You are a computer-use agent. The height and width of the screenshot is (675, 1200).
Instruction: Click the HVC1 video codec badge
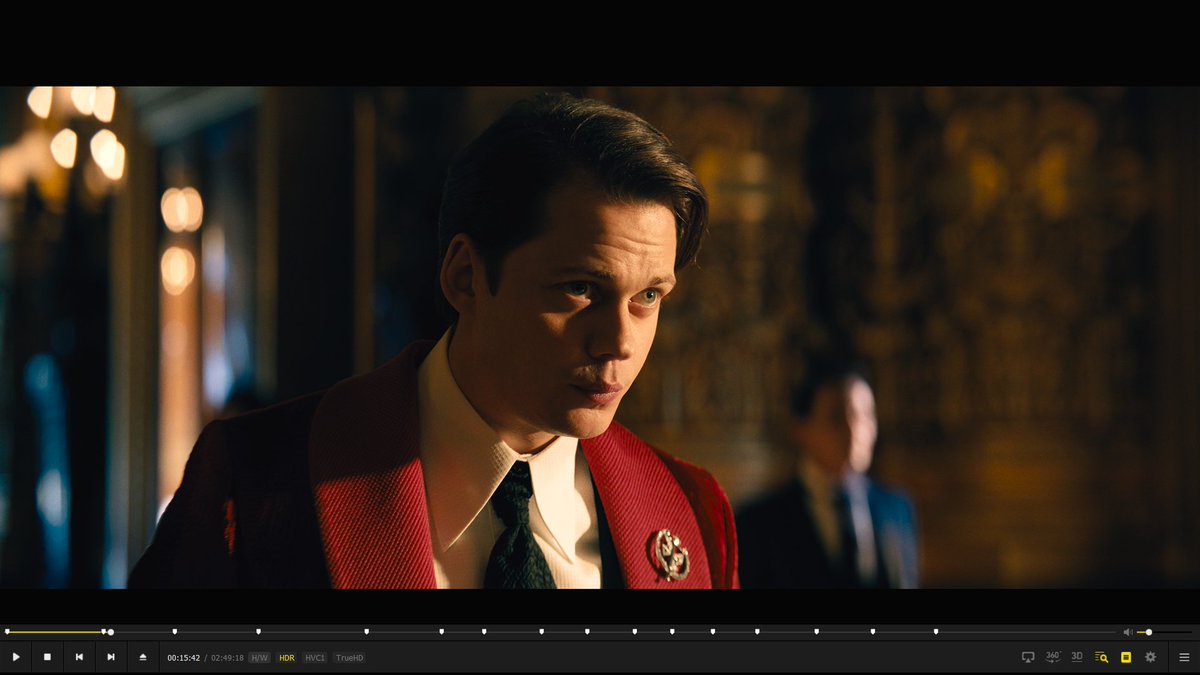coord(315,658)
